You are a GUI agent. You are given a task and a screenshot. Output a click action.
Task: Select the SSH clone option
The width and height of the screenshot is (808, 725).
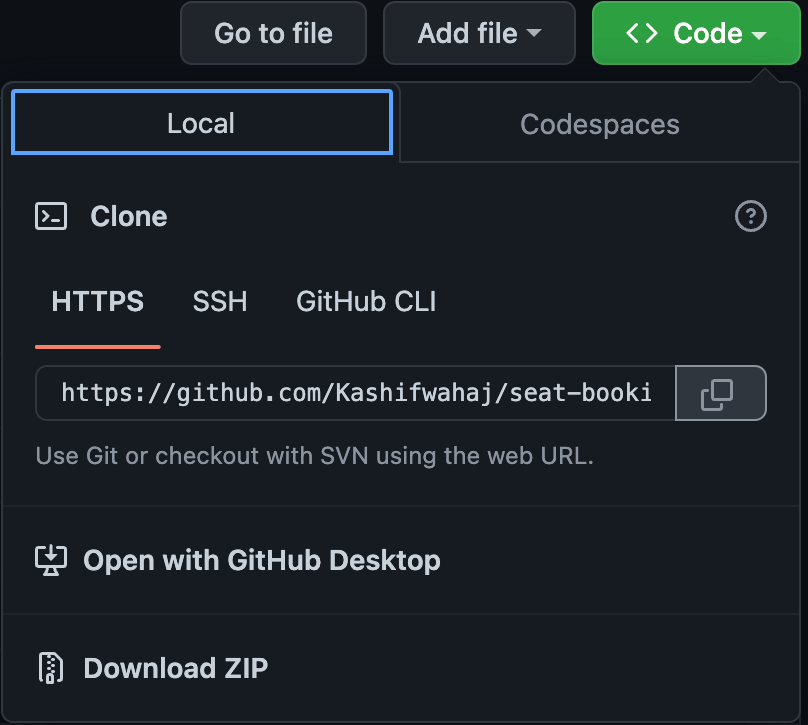[x=220, y=302]
